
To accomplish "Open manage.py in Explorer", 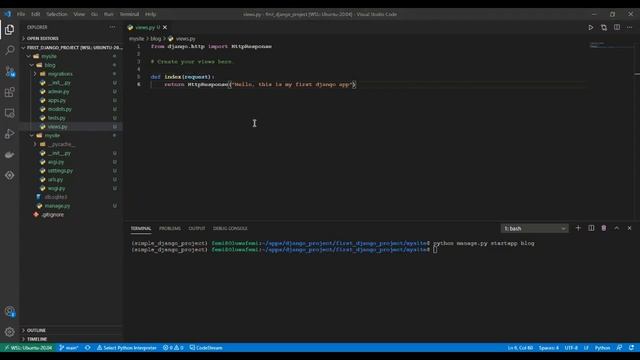I will pyautogui.click(x=71, y=206).
